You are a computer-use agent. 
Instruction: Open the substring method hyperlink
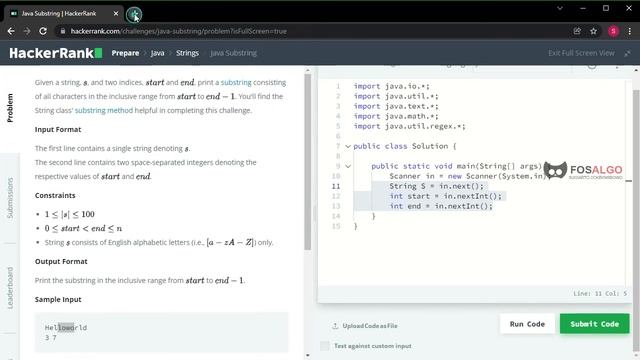(x=104, y=110)
